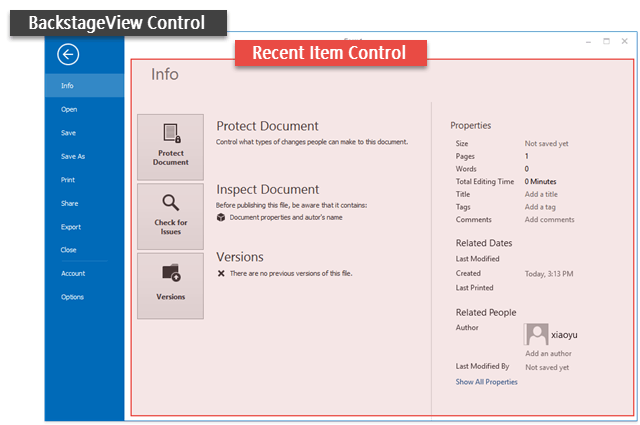Select the Print backstage tab
The height and width of the screenshot is (425, 640).
pyautogui.click(x=84, y=180)
